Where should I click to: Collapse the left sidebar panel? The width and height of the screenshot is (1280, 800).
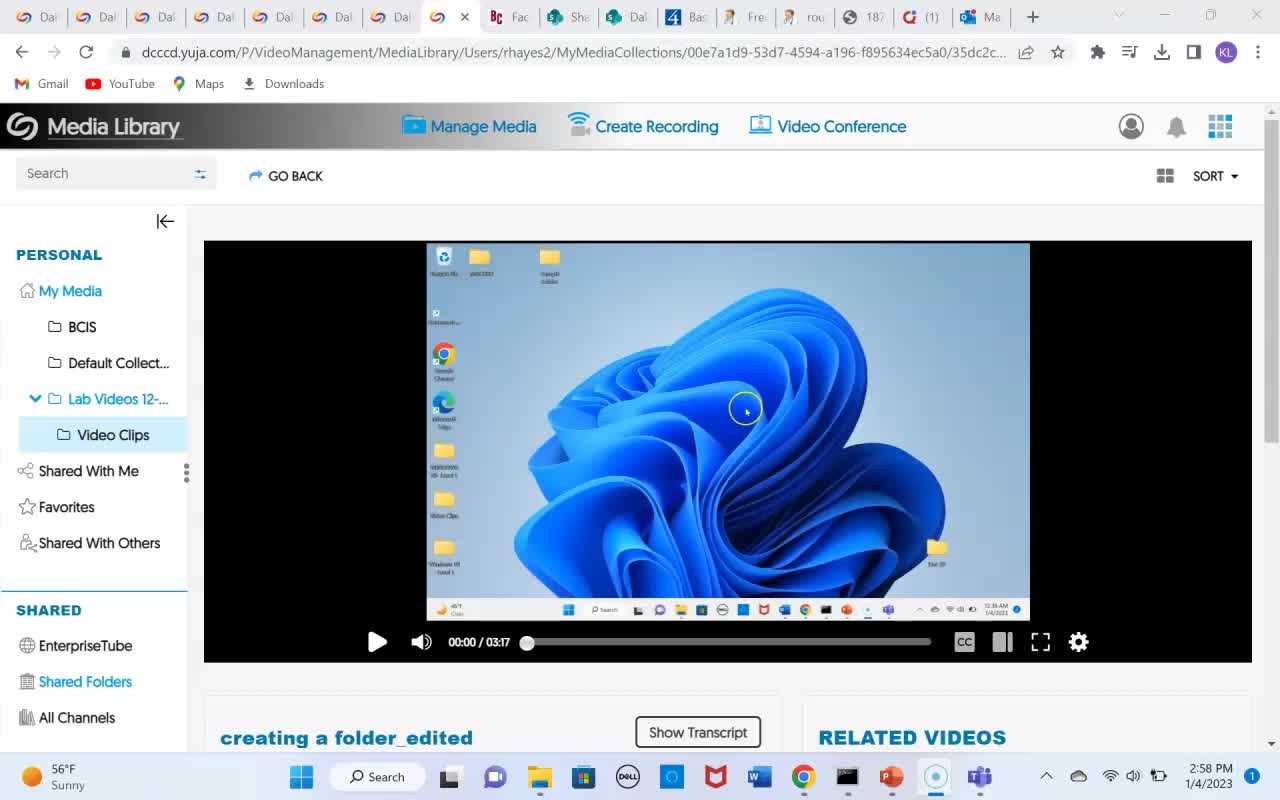(165, 221)
